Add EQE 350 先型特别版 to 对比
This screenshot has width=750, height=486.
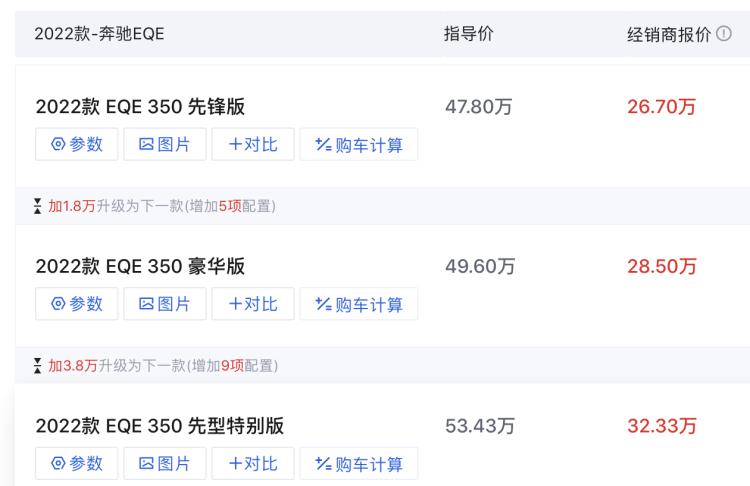(x=252, y=464)
